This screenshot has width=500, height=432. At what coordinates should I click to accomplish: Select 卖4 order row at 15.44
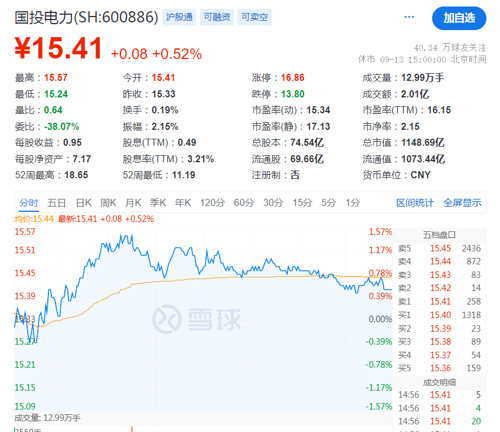[439, 262]
